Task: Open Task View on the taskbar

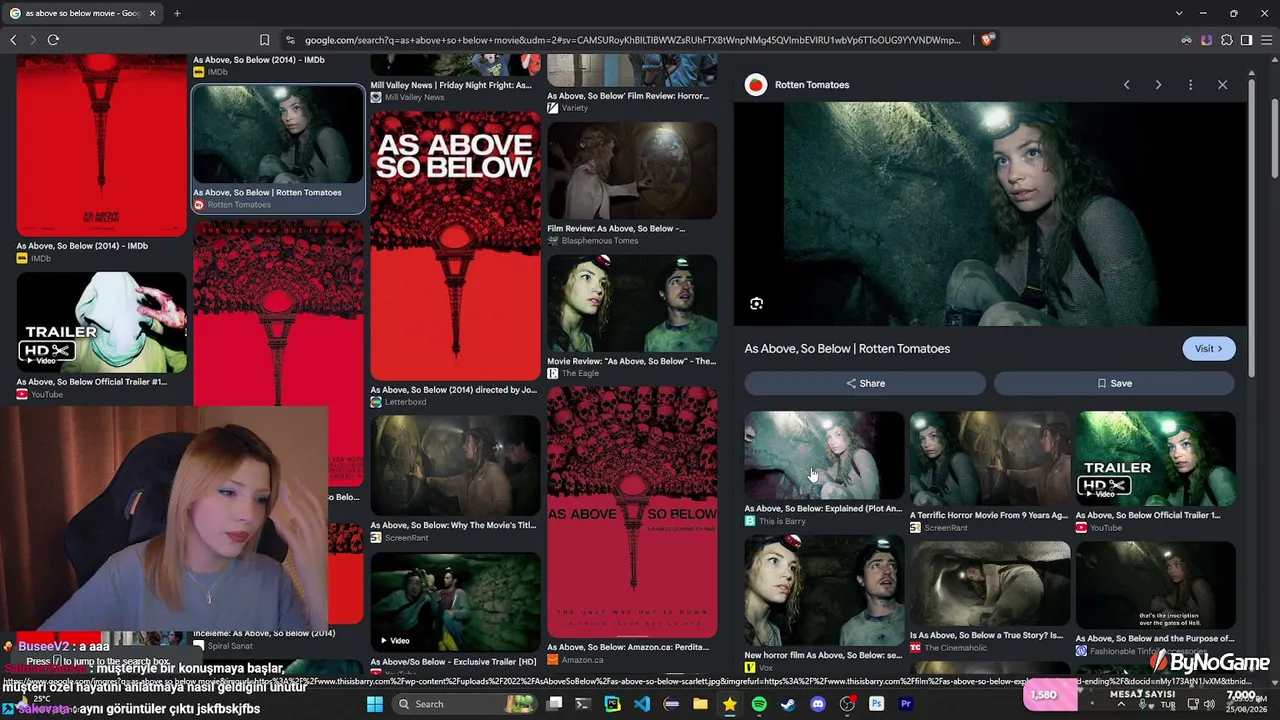Action: point(555,704)
